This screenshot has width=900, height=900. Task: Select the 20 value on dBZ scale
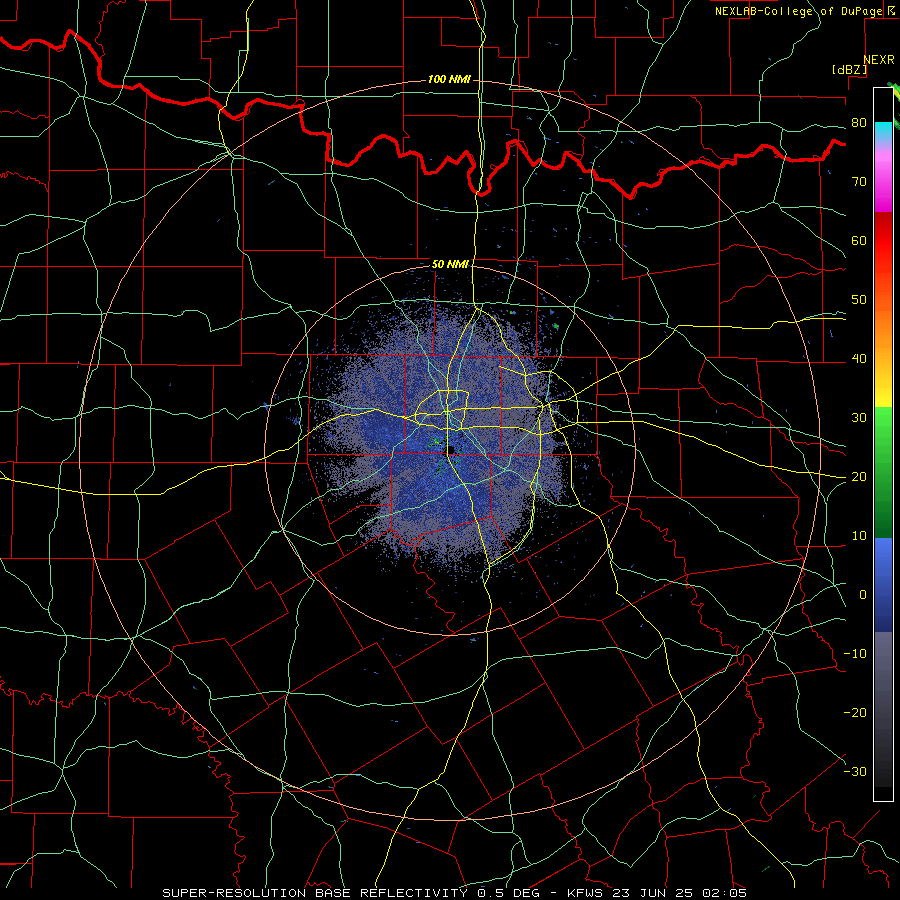click(x=859, y=477)
